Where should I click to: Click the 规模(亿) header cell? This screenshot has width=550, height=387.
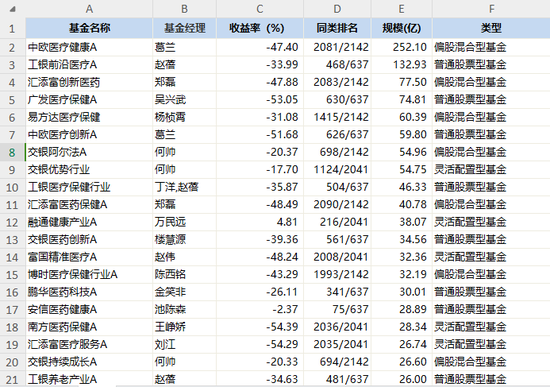(402, 28)
